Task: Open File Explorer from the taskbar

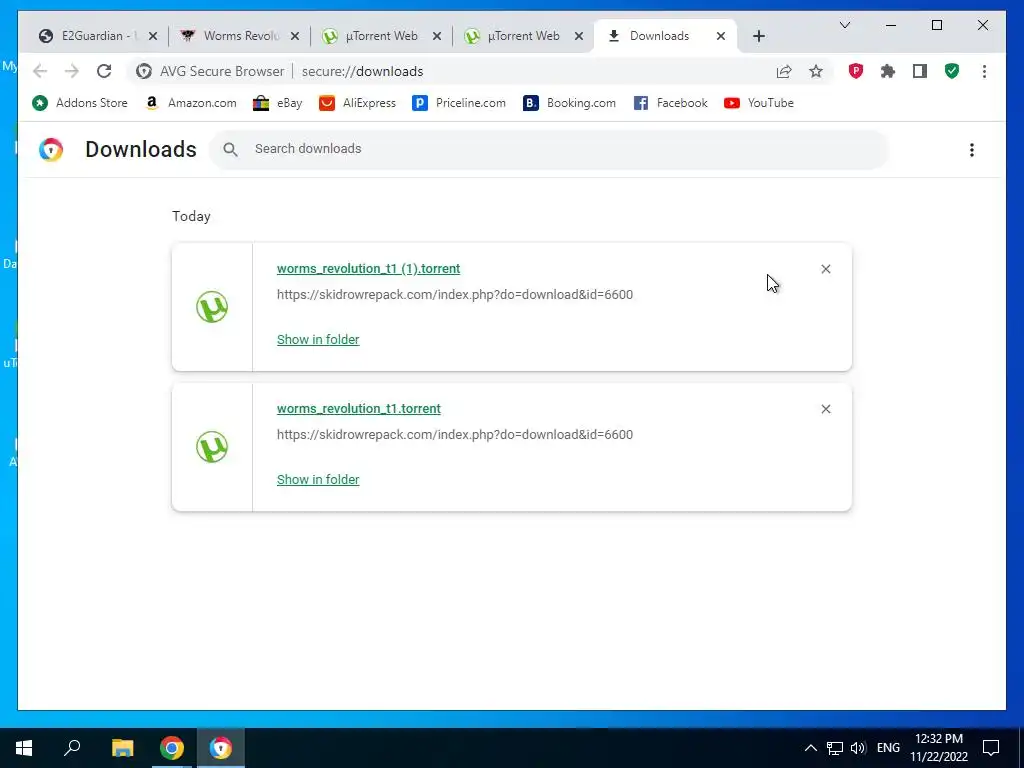Action: click(122, 748)
